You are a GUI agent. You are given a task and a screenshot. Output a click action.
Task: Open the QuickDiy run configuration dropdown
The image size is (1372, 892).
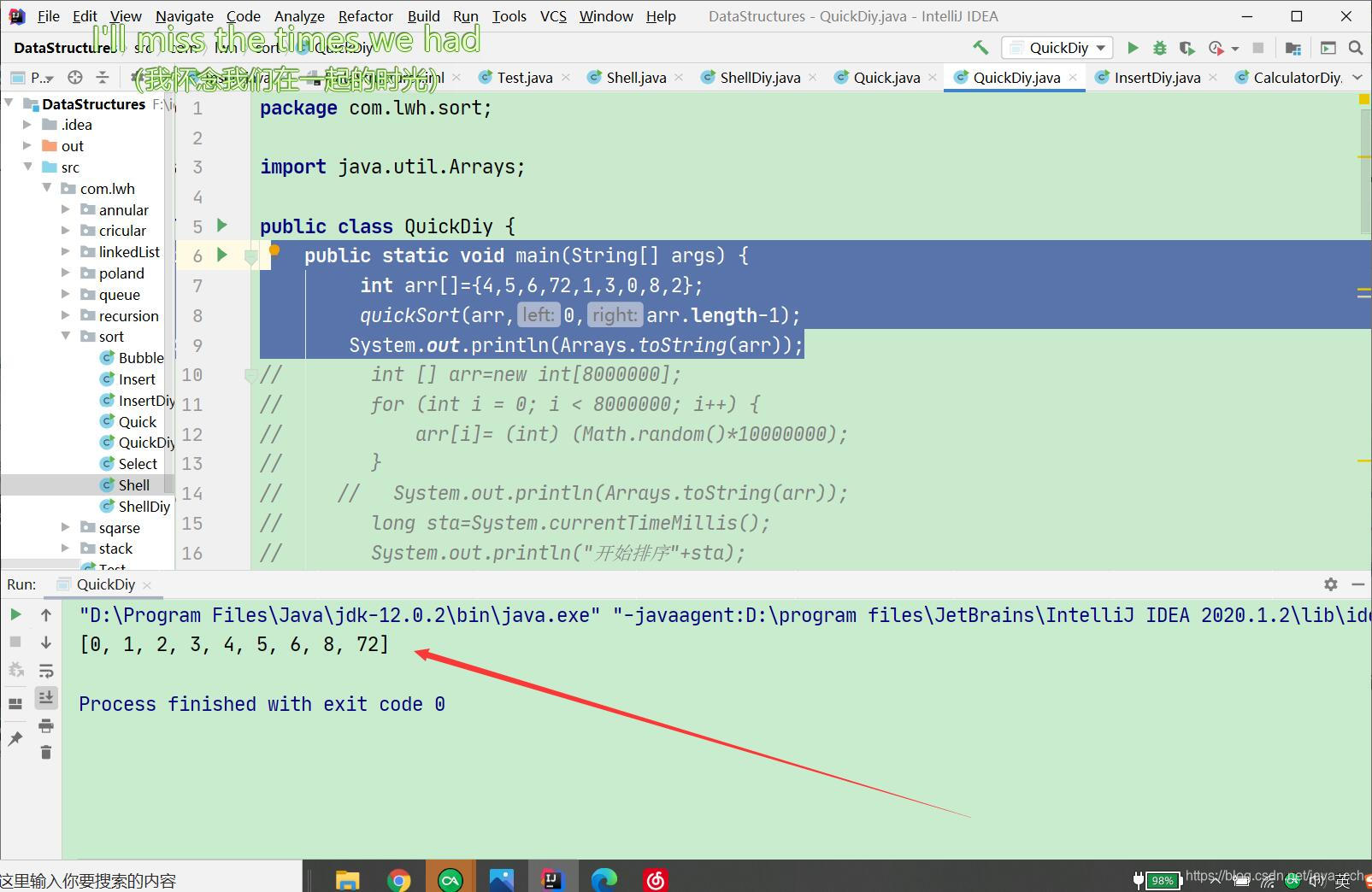1058,48
